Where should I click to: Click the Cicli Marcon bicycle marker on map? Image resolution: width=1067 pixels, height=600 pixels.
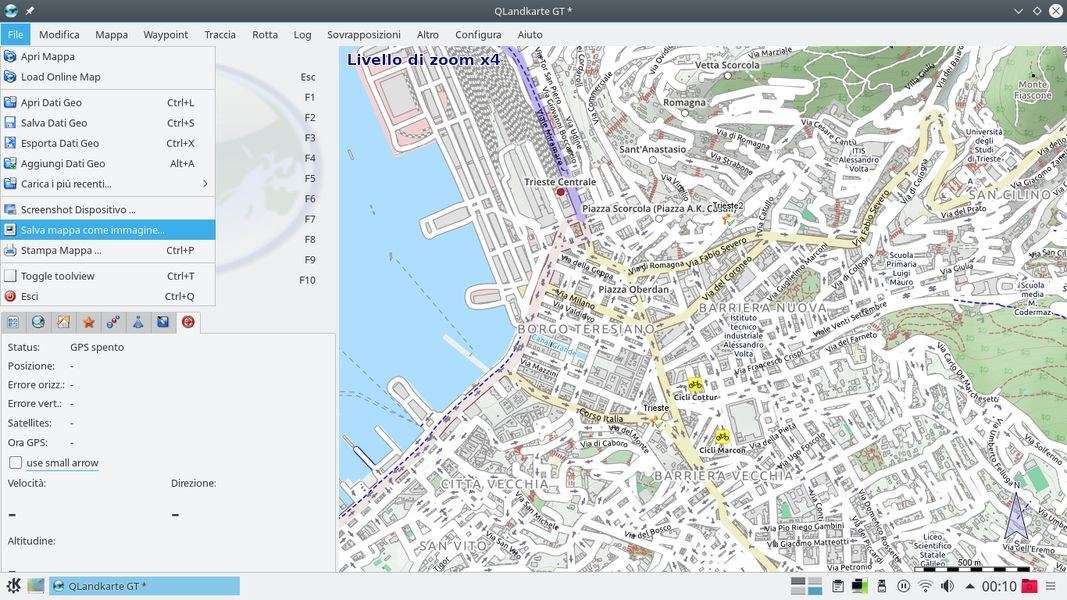click(722, 437)
